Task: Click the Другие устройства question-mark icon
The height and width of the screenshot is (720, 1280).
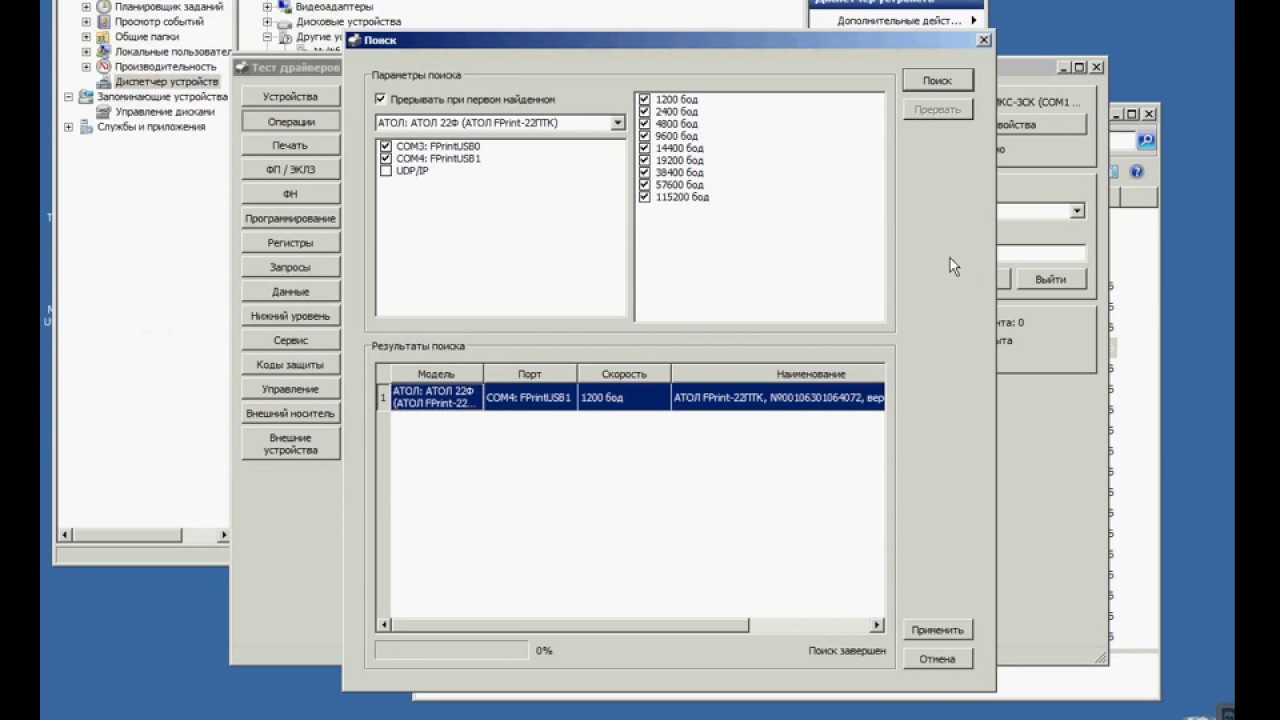Action: [284, 36]
